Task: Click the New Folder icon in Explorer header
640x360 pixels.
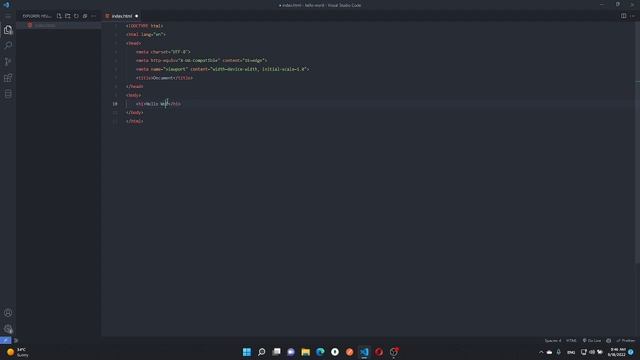Action: (x=68, y=16)
